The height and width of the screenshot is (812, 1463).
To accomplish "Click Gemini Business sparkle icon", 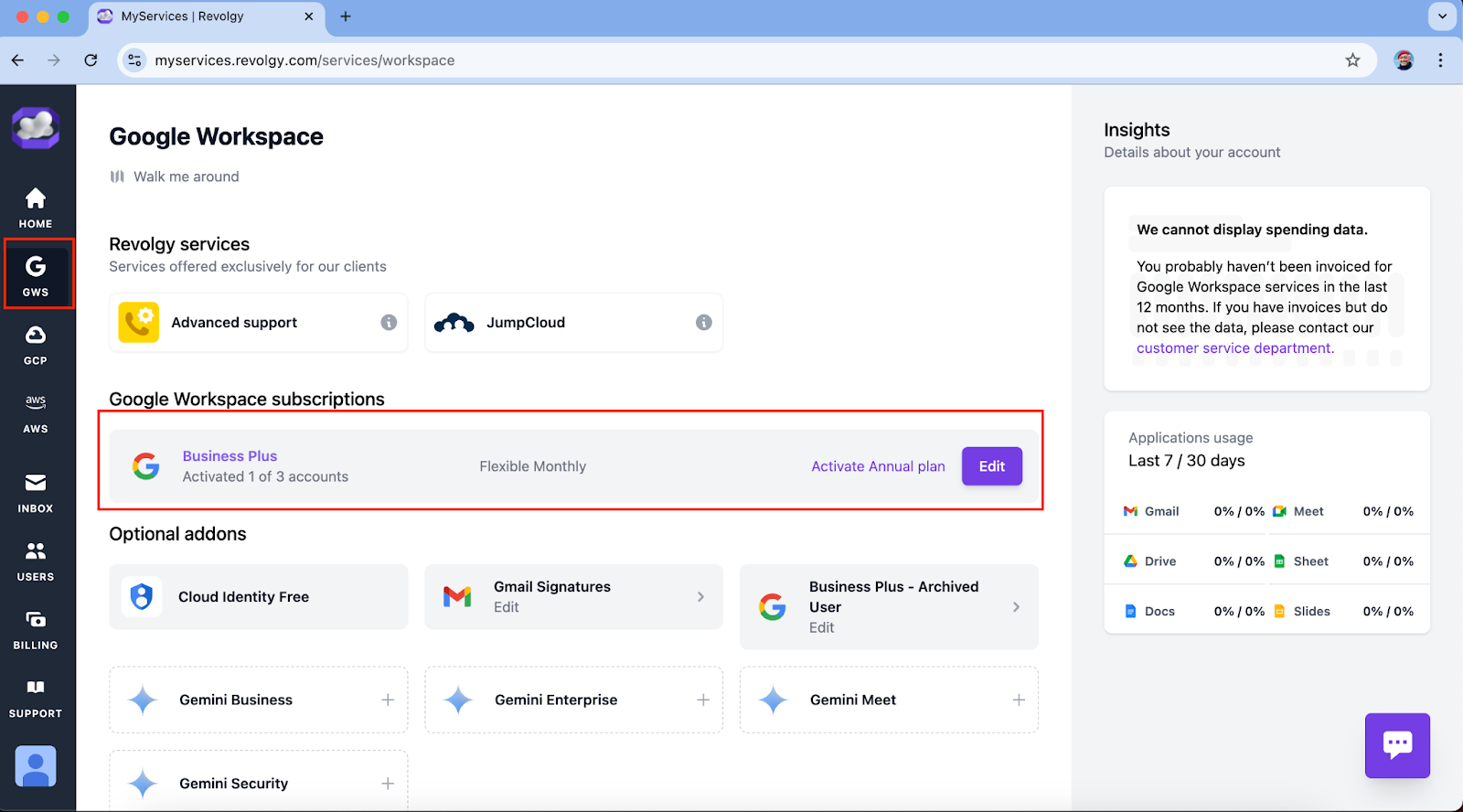I will [143, 700].
